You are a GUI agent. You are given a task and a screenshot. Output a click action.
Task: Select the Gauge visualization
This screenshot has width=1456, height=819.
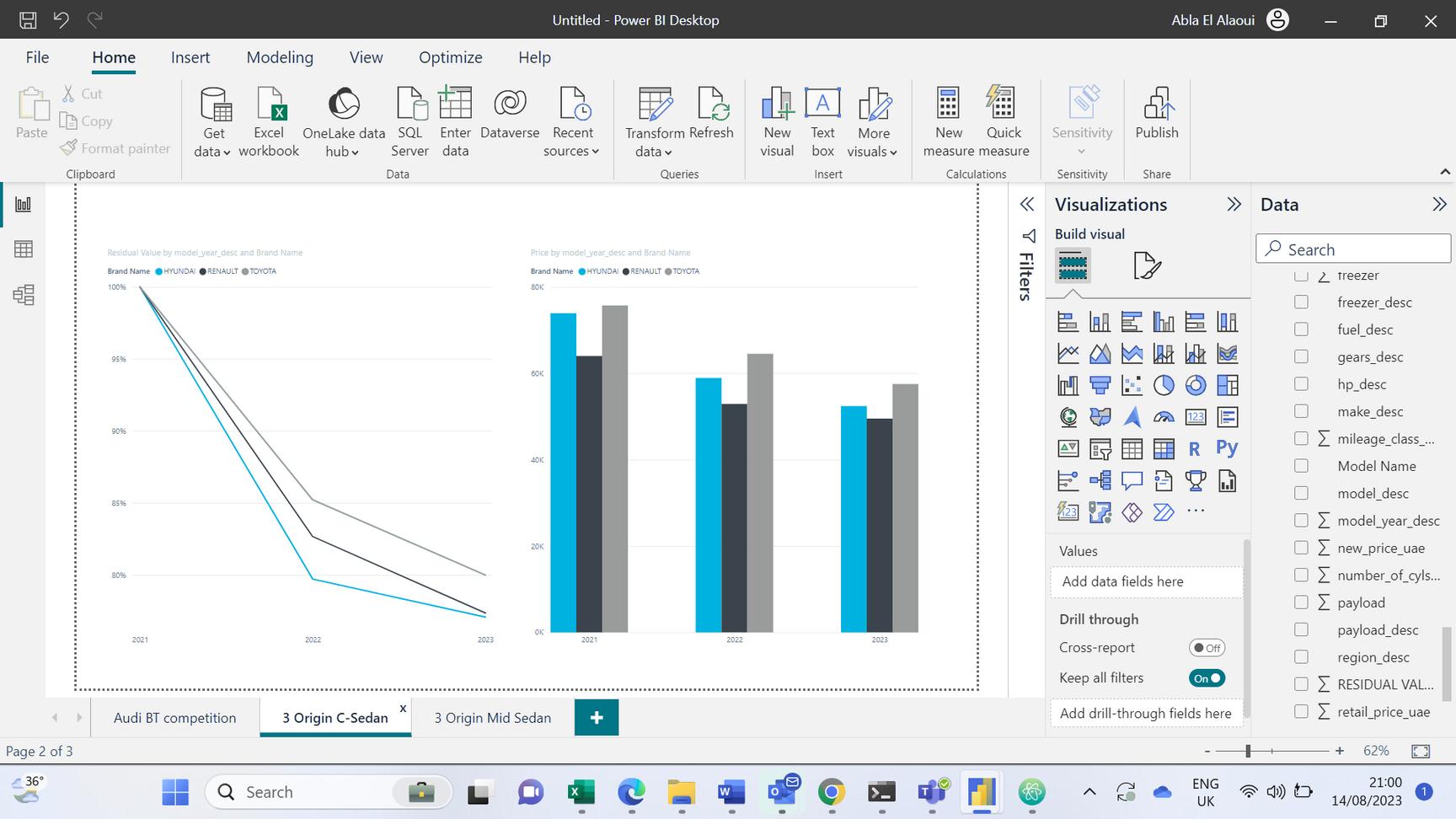click(x=1164, y=417)
